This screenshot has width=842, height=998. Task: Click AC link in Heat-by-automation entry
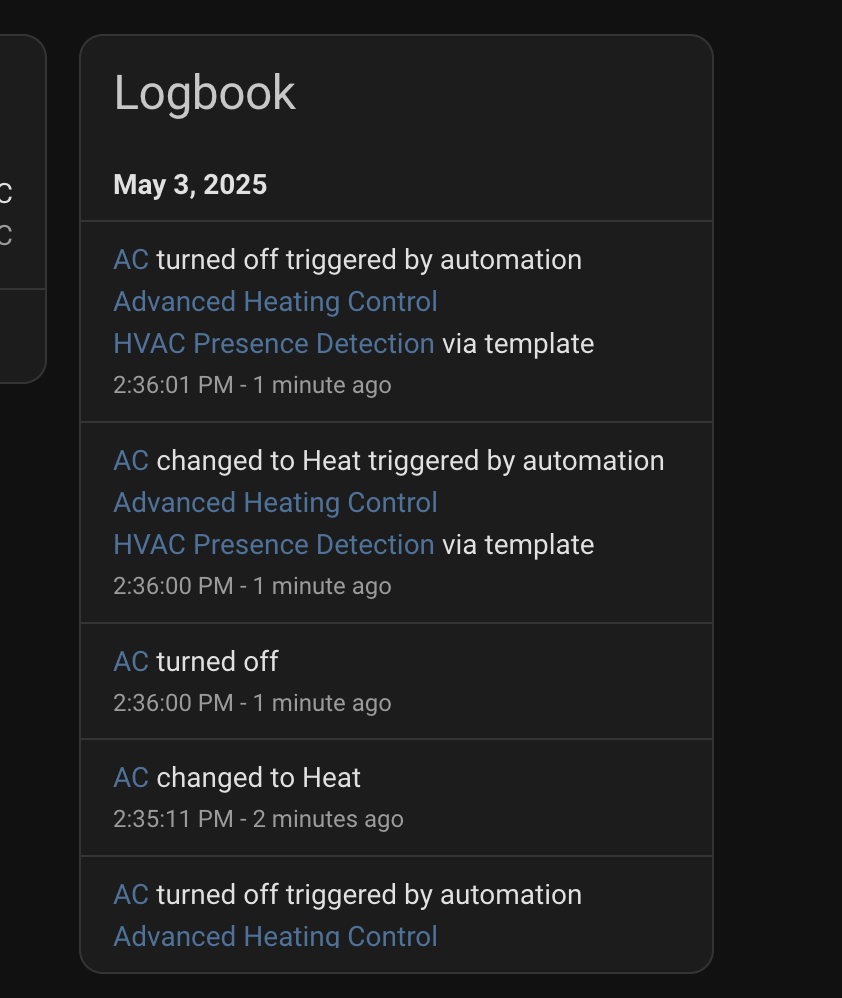(131, 461)
